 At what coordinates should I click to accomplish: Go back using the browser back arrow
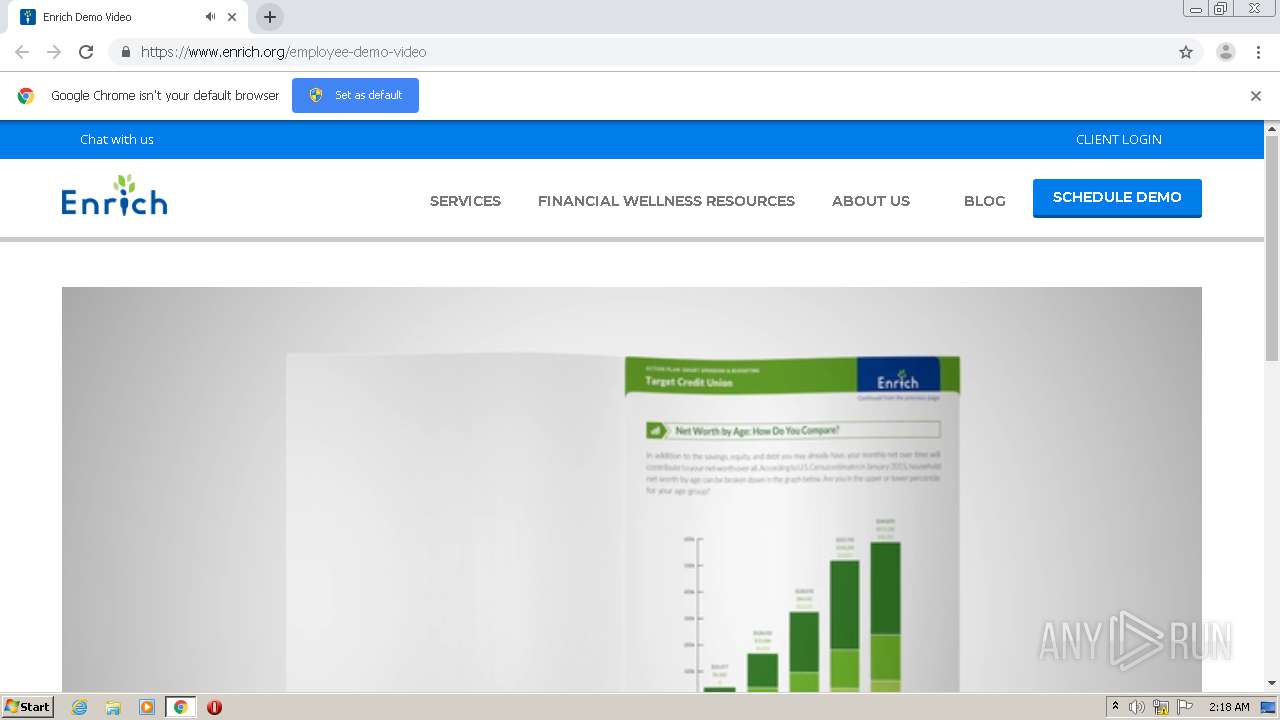pos(22,52)
